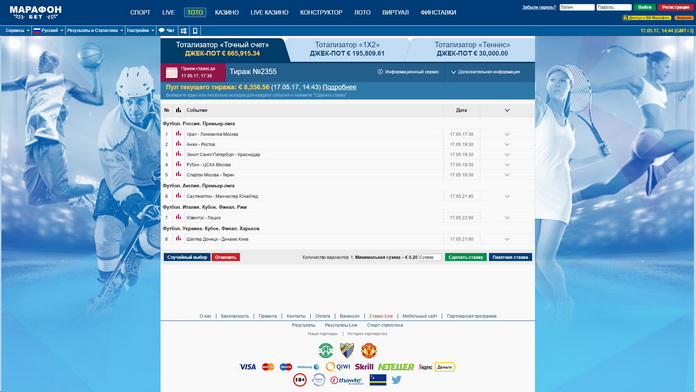The image size is (696, 392).
Task: Click the red Регистрация button
Action: pyautogui.click(x=675, y=7)
